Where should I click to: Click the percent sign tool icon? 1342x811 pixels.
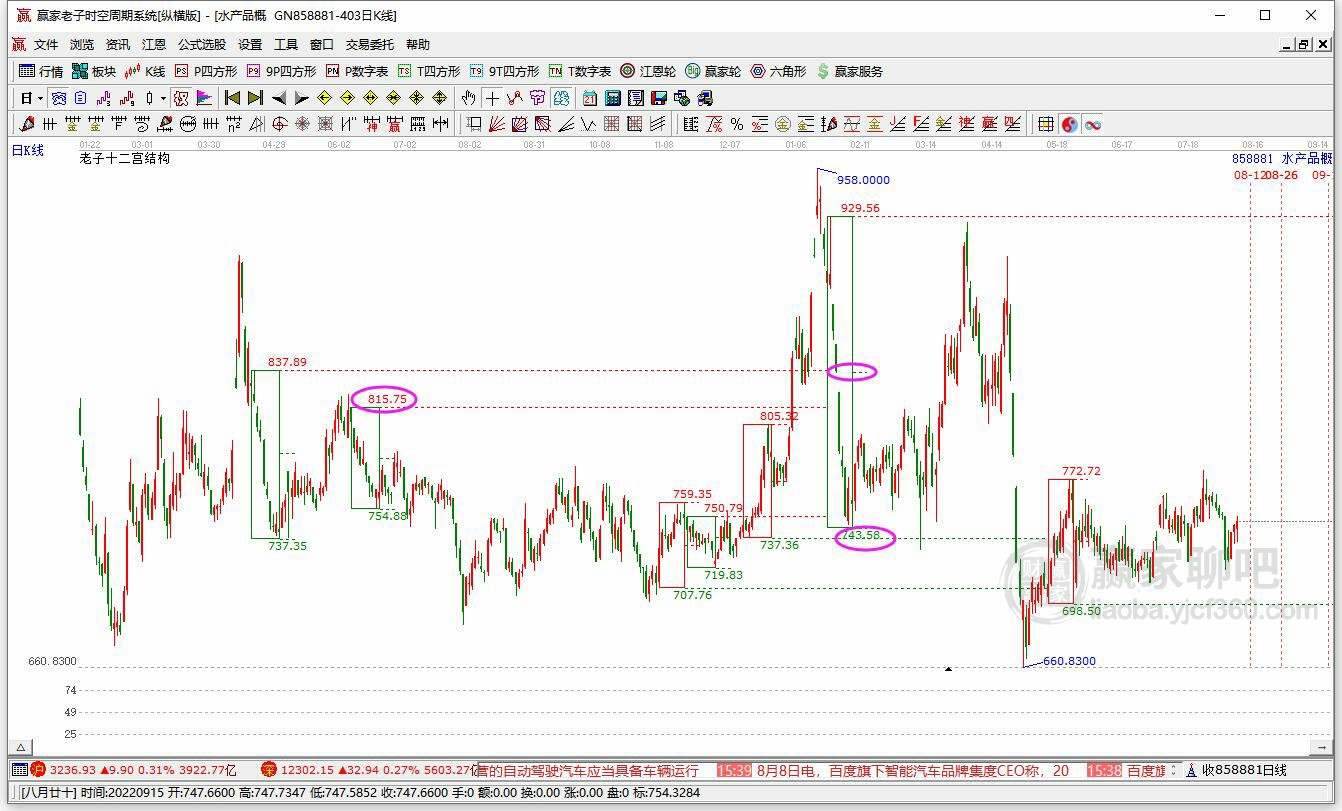[736, 124]
